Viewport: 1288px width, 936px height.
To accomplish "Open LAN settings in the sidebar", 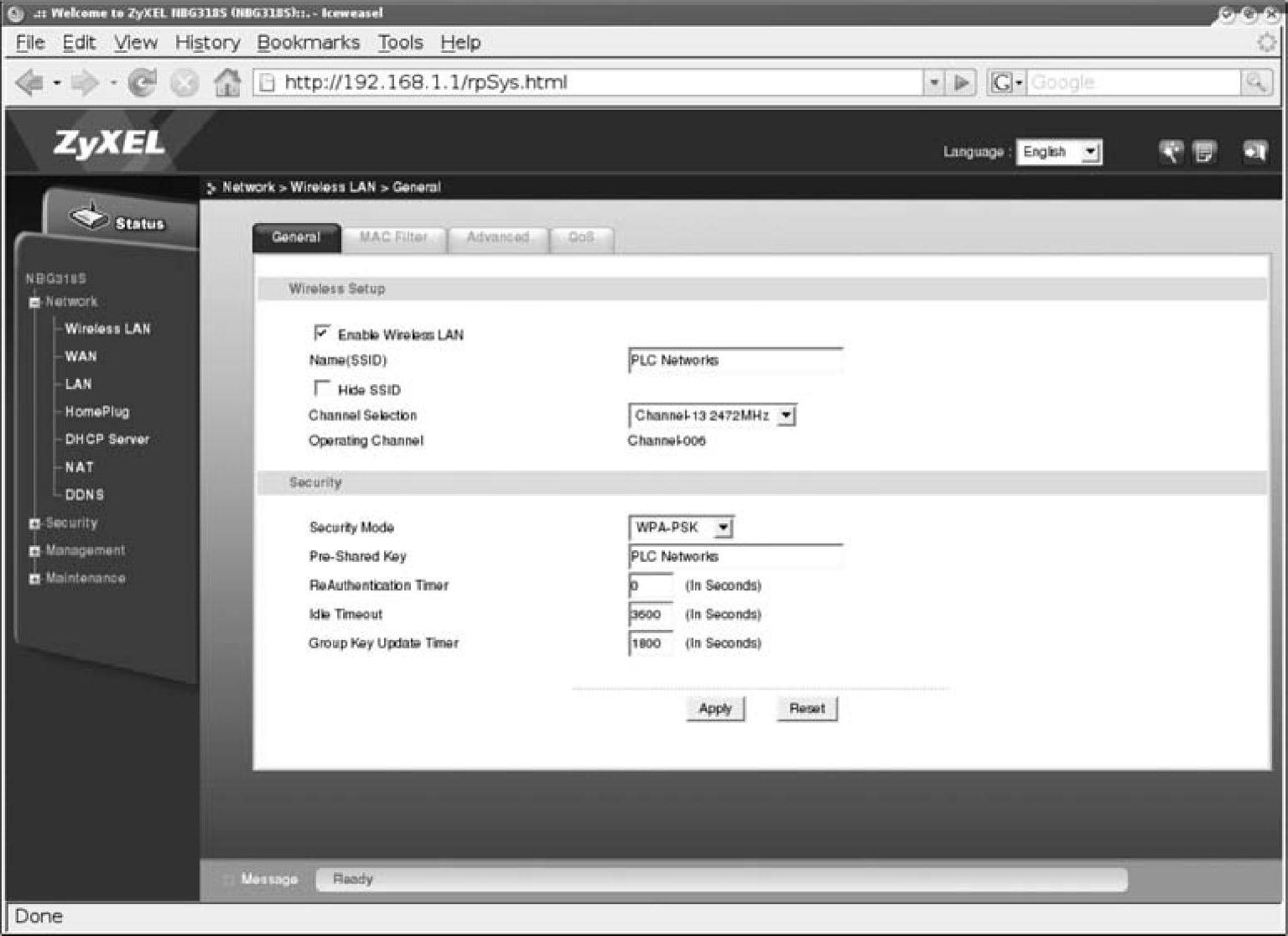I will pyautogui.click(x=78, y=384).
